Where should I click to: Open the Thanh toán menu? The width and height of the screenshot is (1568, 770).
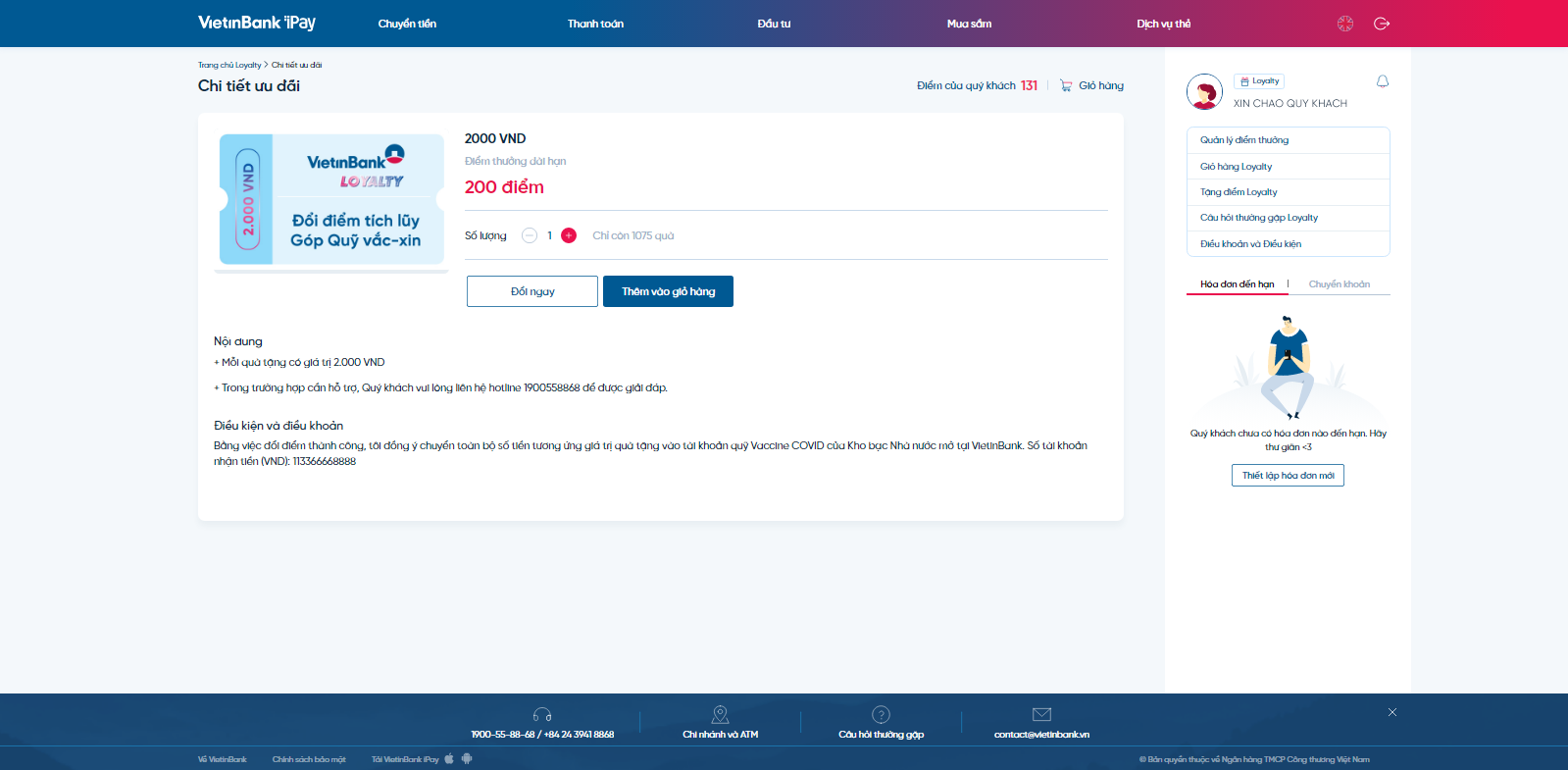point(595,24)
